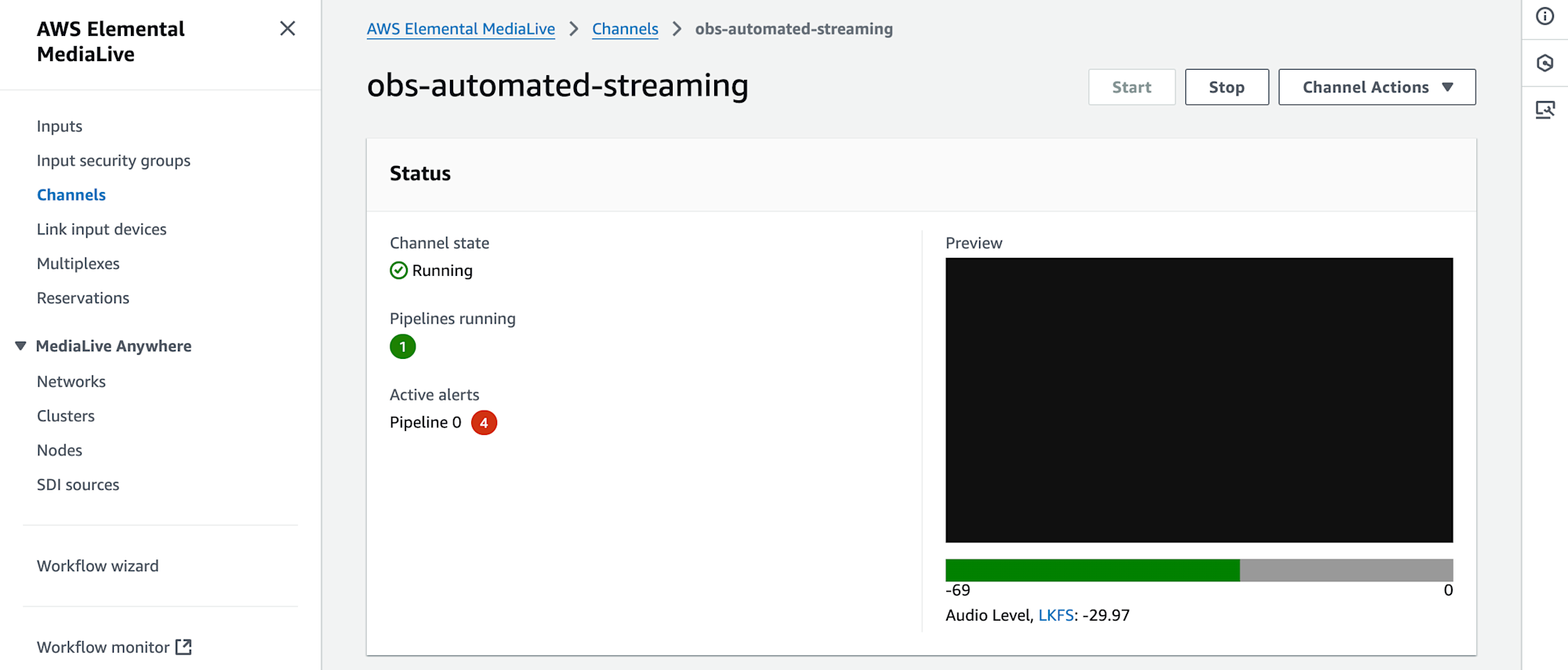Click the black channel preview thumbnail

(1199, 400)
